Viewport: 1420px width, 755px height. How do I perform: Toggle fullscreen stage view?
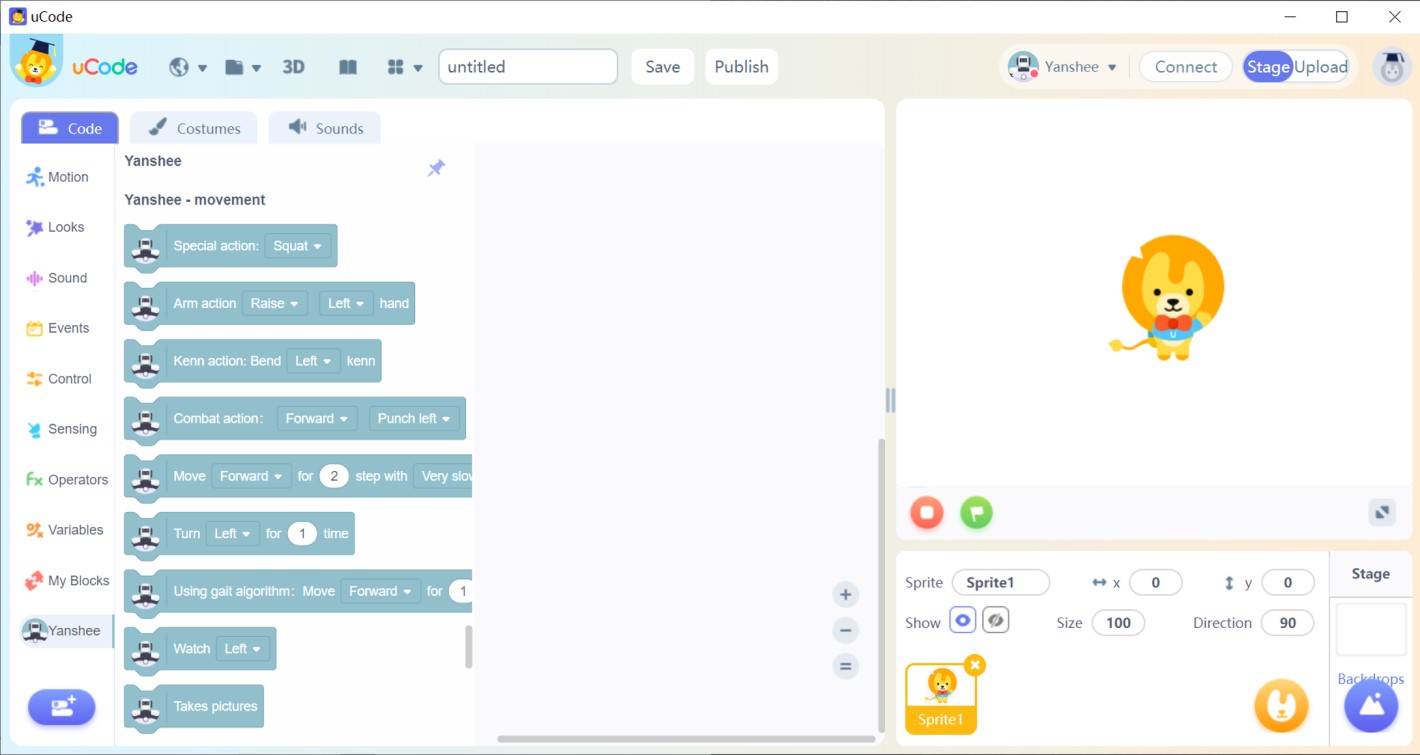(1382, 512)
